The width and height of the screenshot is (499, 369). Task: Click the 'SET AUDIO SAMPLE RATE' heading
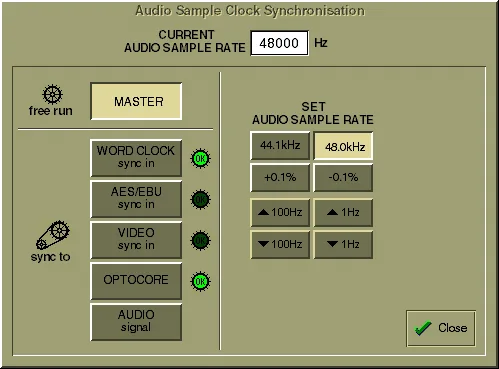(x=313, y=113)
